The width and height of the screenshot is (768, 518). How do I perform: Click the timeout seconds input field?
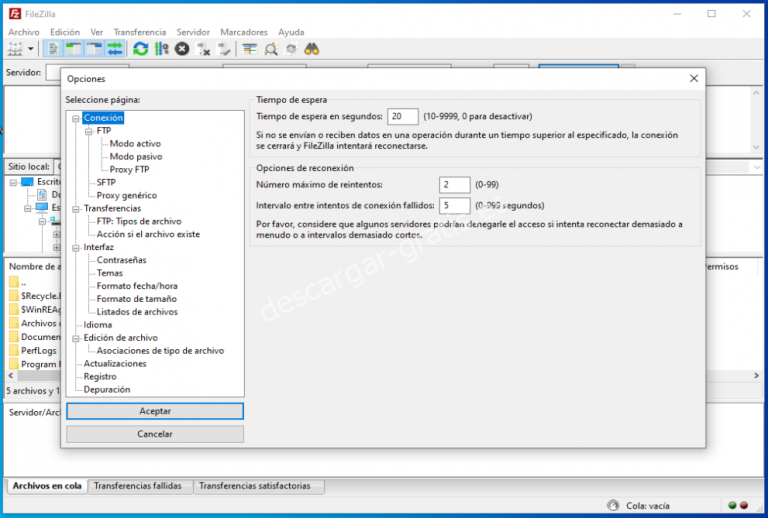pos(403,117)
